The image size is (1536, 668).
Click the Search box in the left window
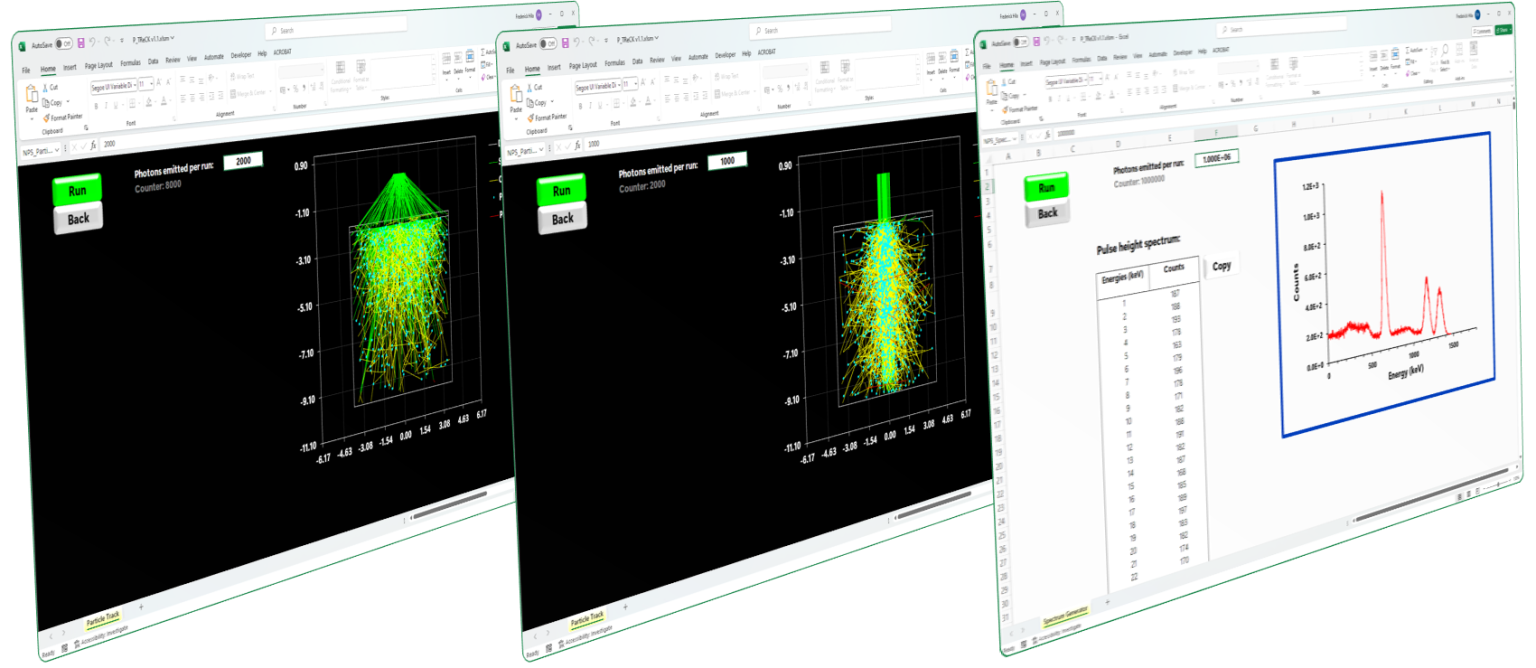coord(335,28)
